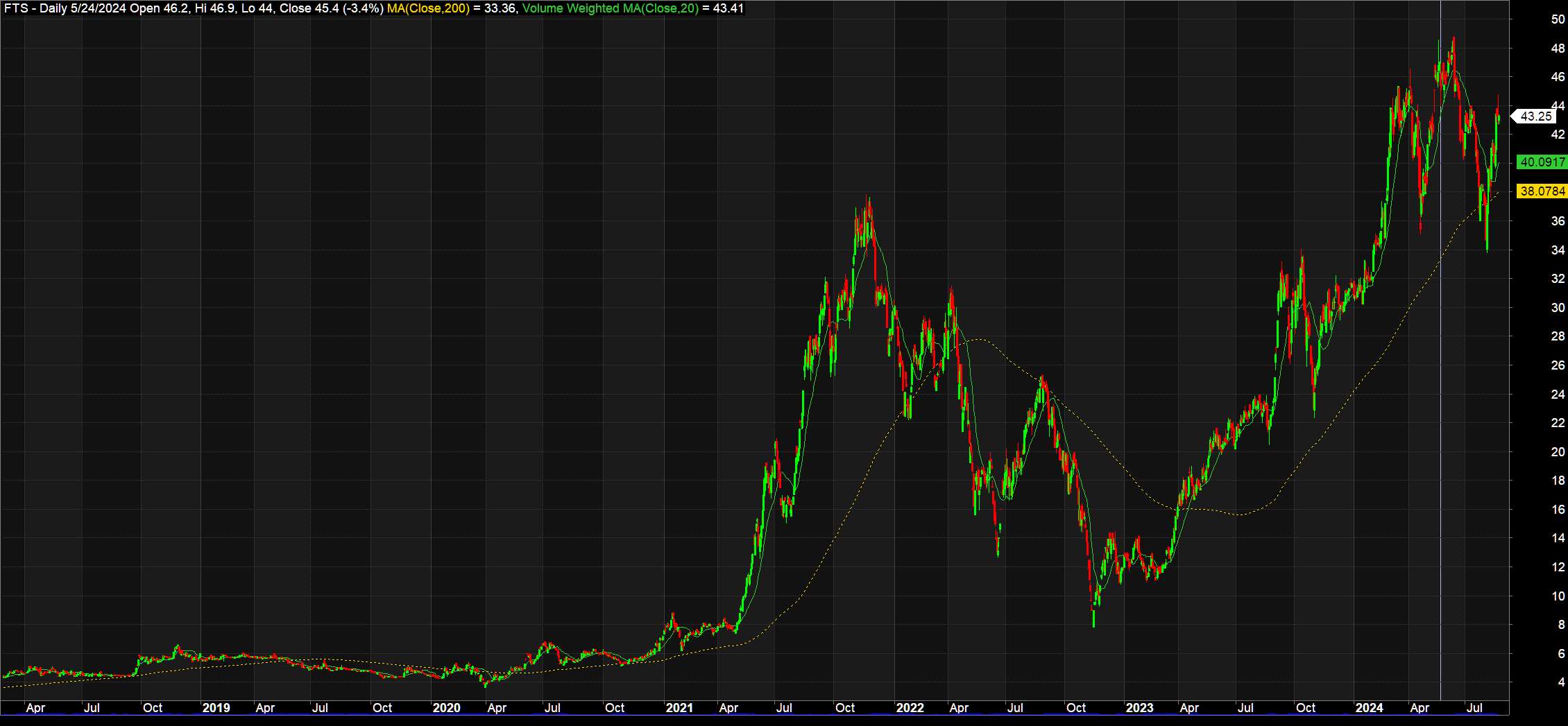Click the 30 price level on y-axis
This screenshot has height=726, width=1568.
1558,308
